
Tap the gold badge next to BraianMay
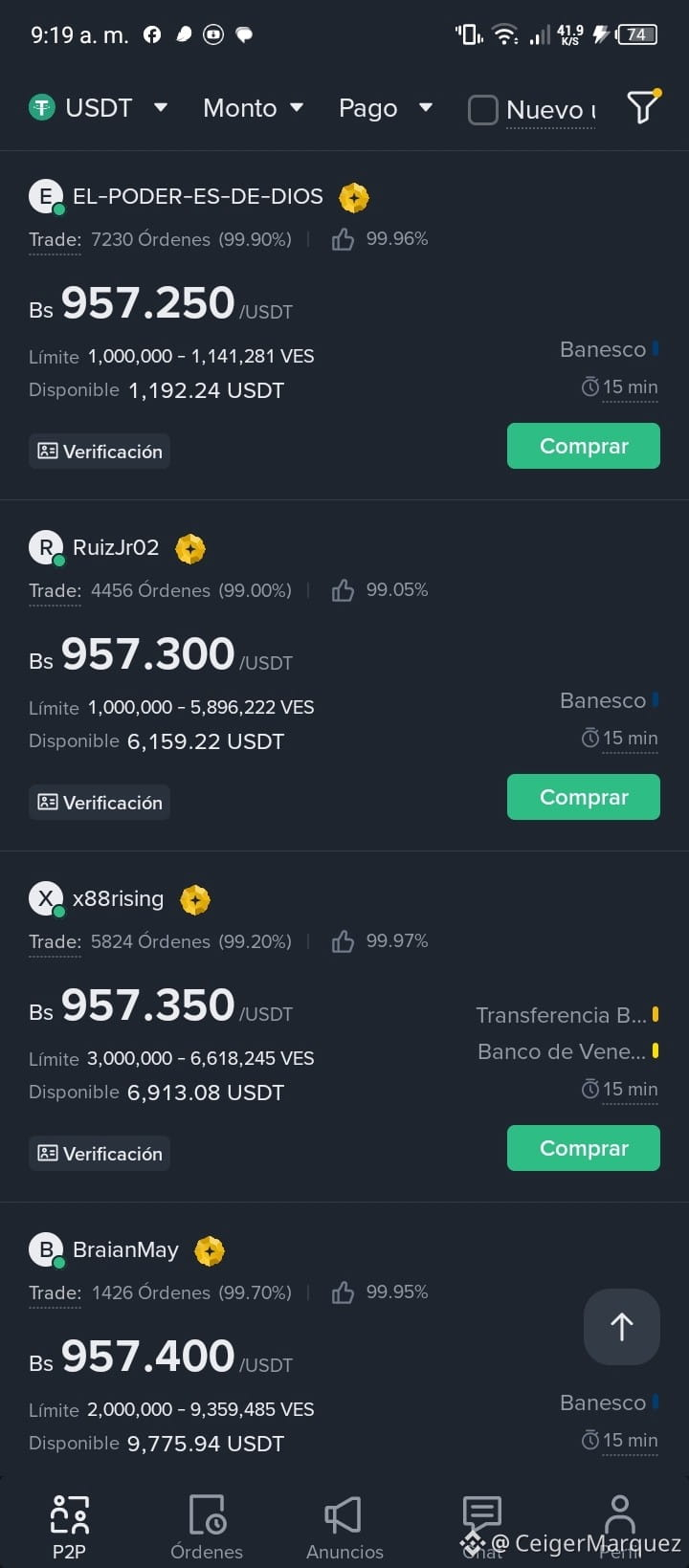tap(210, 1250)
